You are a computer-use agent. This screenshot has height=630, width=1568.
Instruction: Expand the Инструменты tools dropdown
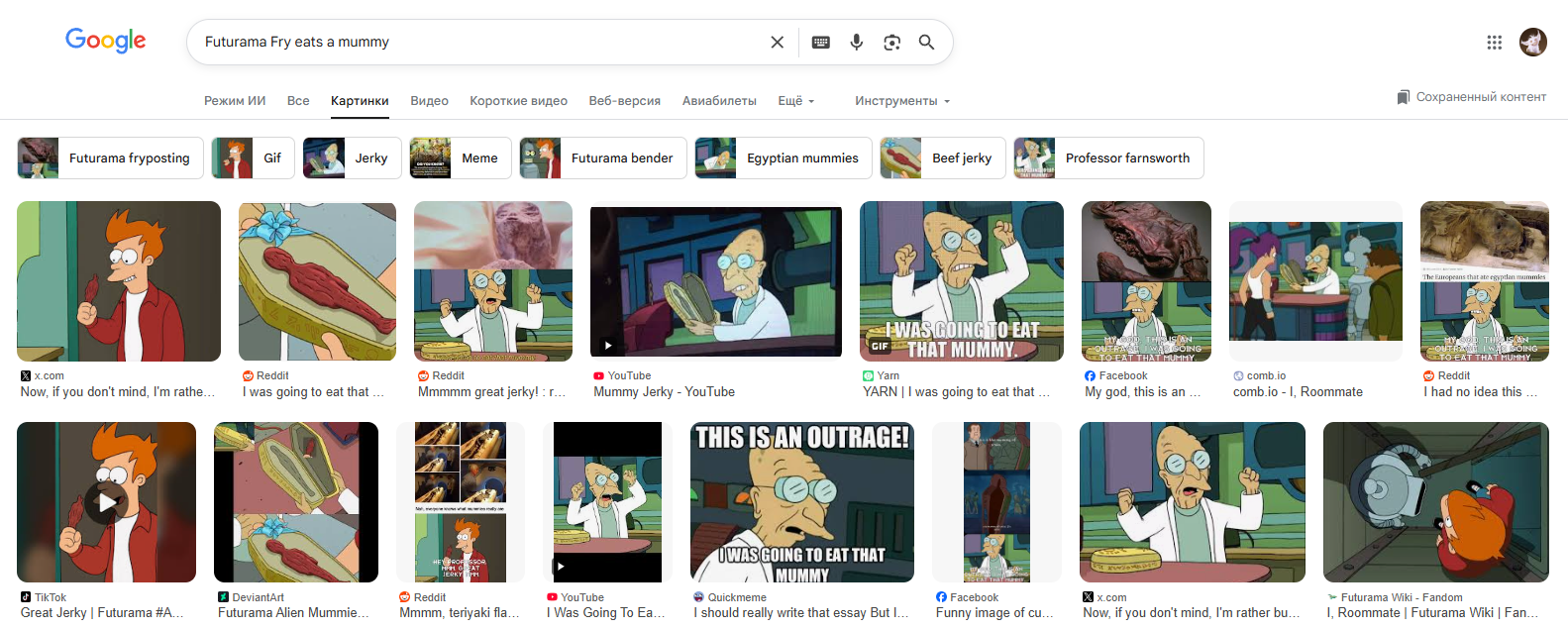(901, 101)
